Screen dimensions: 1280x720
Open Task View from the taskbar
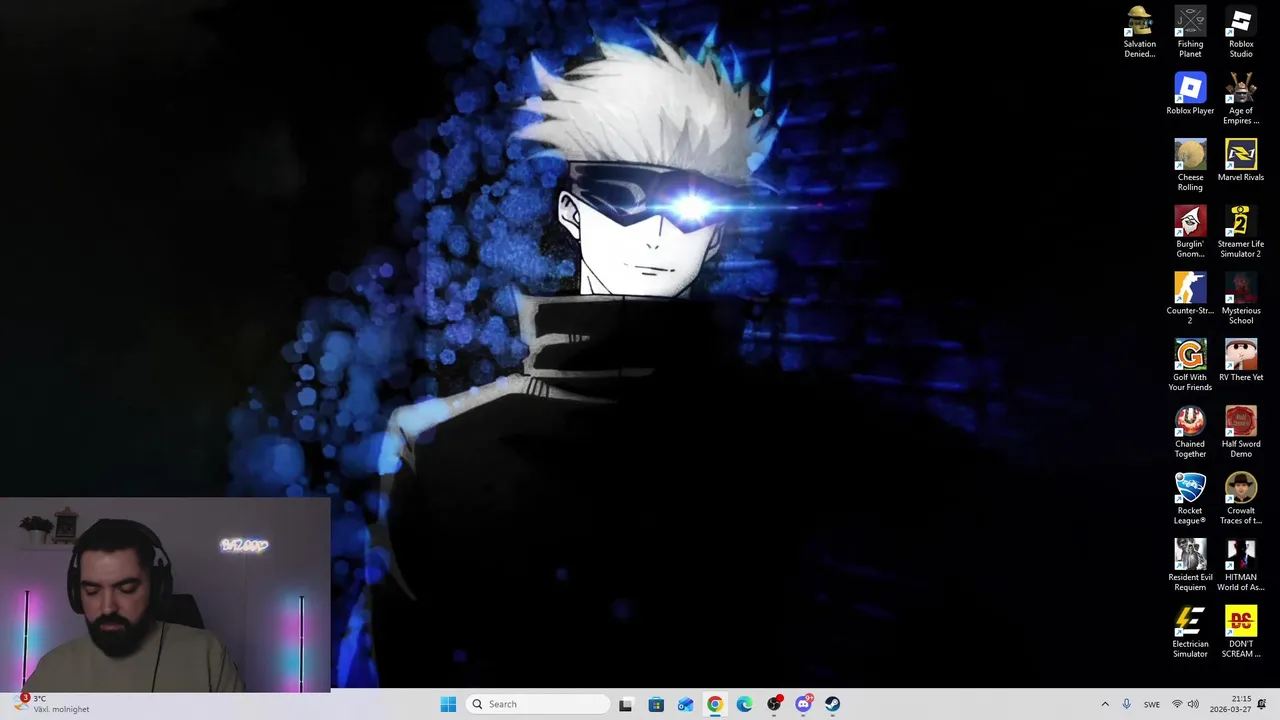(x=626, y=704)
